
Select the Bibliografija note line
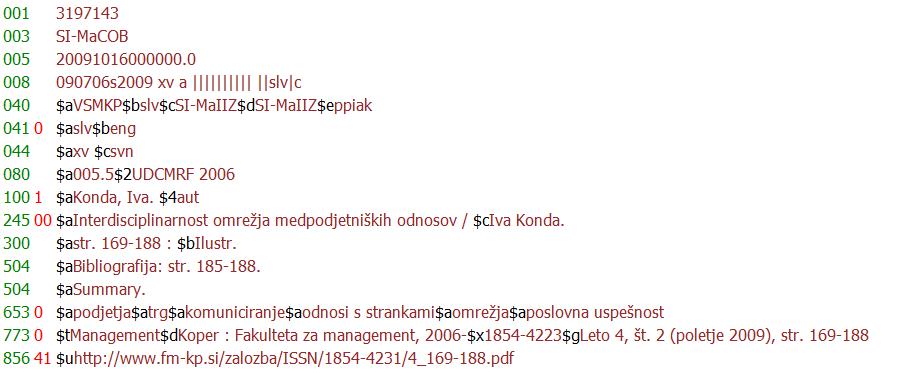click(158, 267)
